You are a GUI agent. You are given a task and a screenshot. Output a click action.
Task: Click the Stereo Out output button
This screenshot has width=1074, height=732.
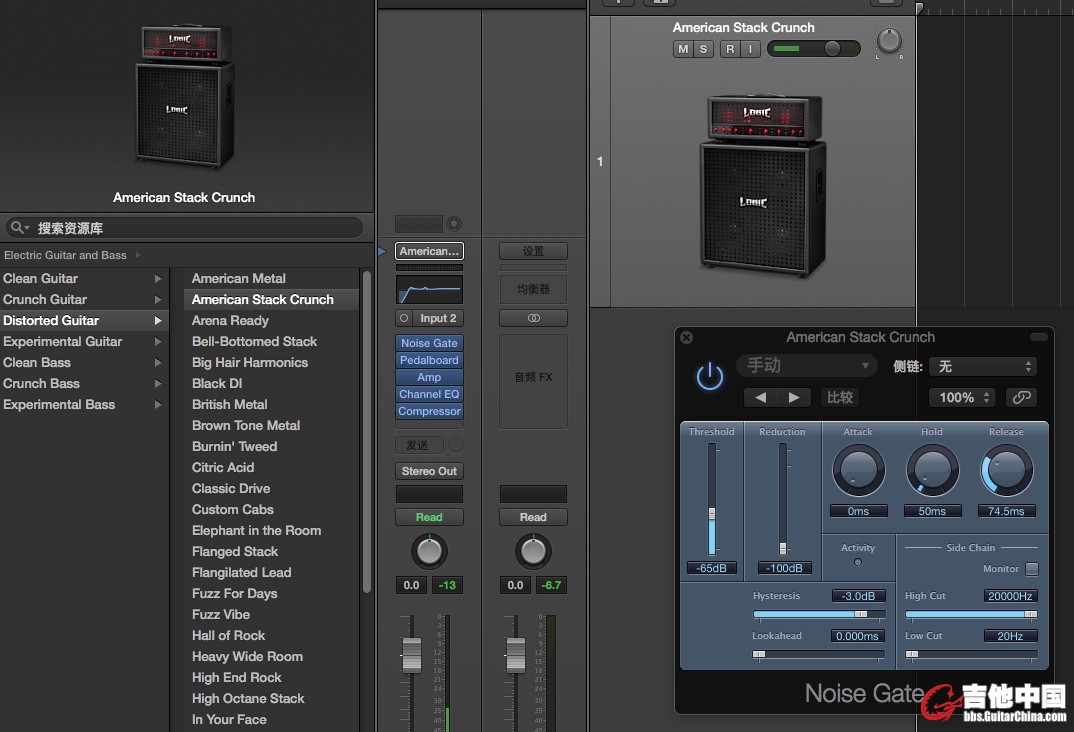[429, 471]
